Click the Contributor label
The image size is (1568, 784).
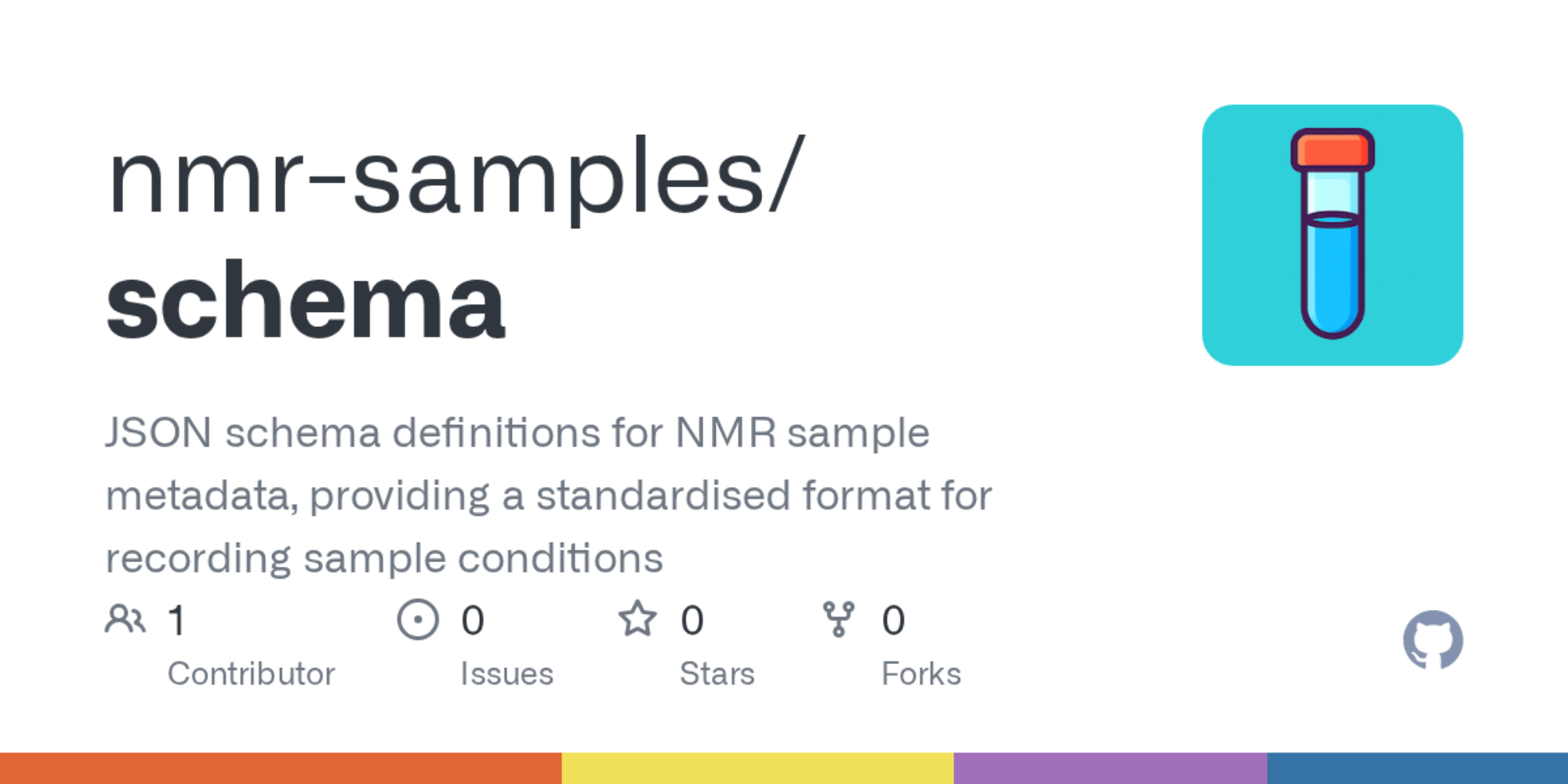pyautogui.click(x=251, y=673)
